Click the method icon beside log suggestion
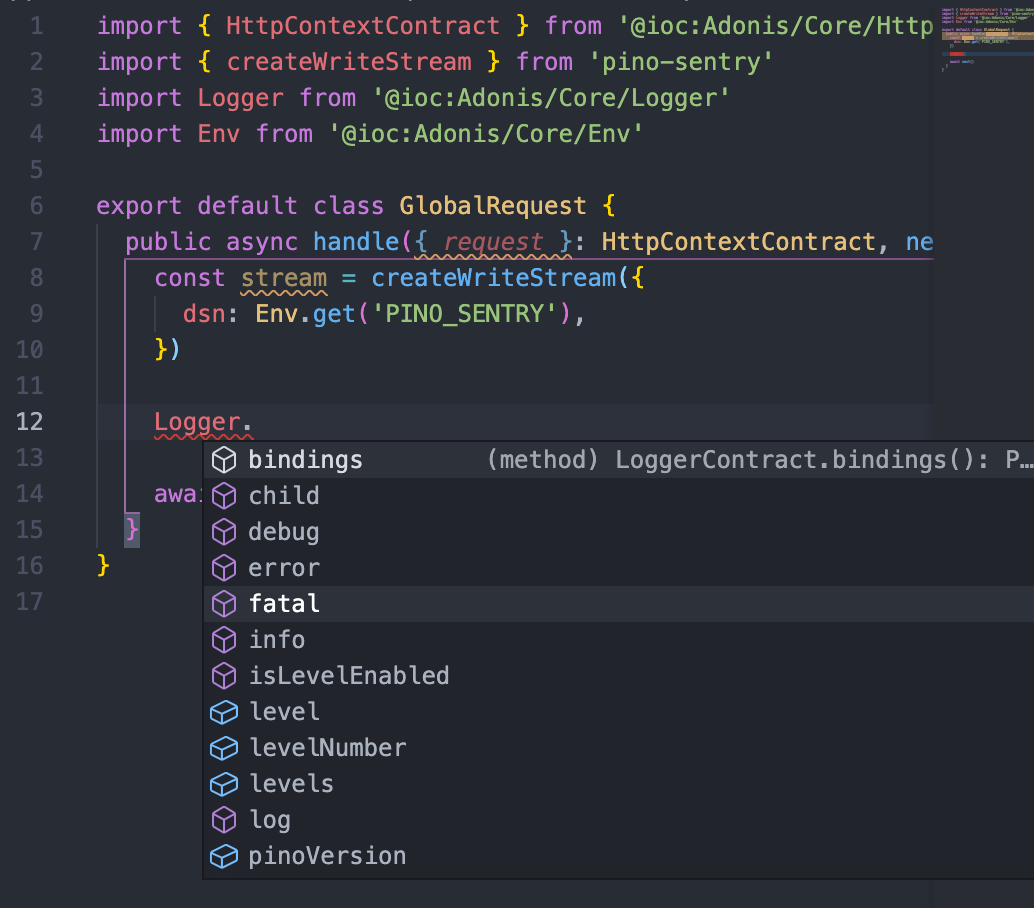Image resolution: width=1034 pixels, height=908 pixels. [223, 819]
